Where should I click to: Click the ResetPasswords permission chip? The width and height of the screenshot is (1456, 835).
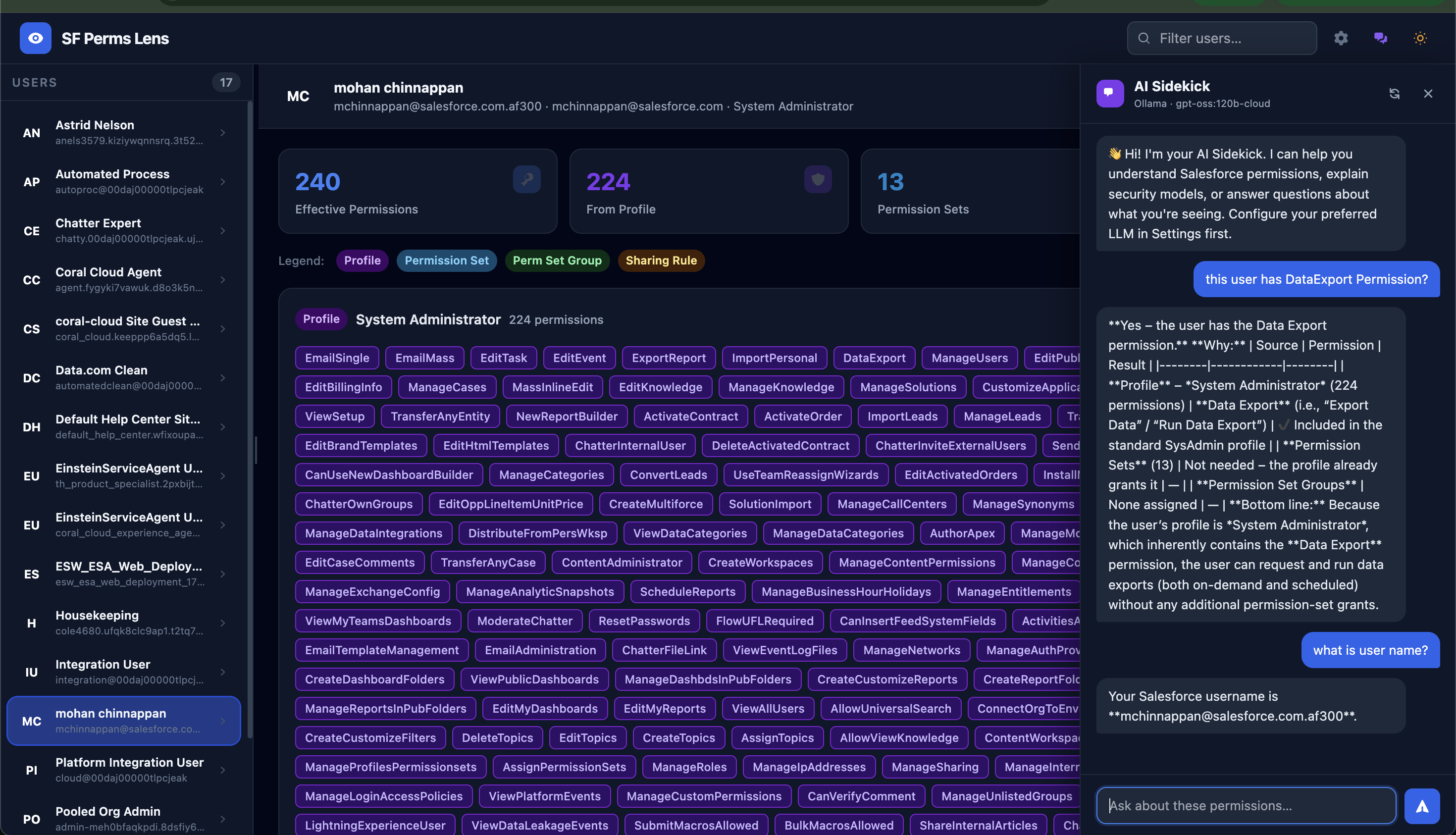point(644,621)
